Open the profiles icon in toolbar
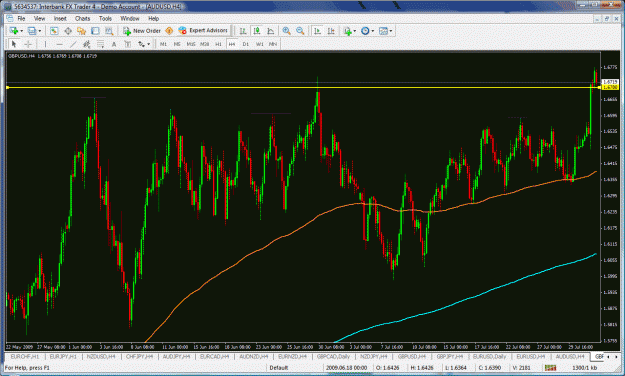Image resolution: width=625 pixels, height=376 pixels. point(32,31)
